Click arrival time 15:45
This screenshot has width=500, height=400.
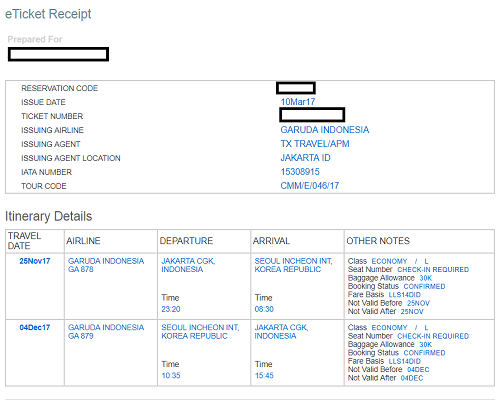(x=264, y=375)
